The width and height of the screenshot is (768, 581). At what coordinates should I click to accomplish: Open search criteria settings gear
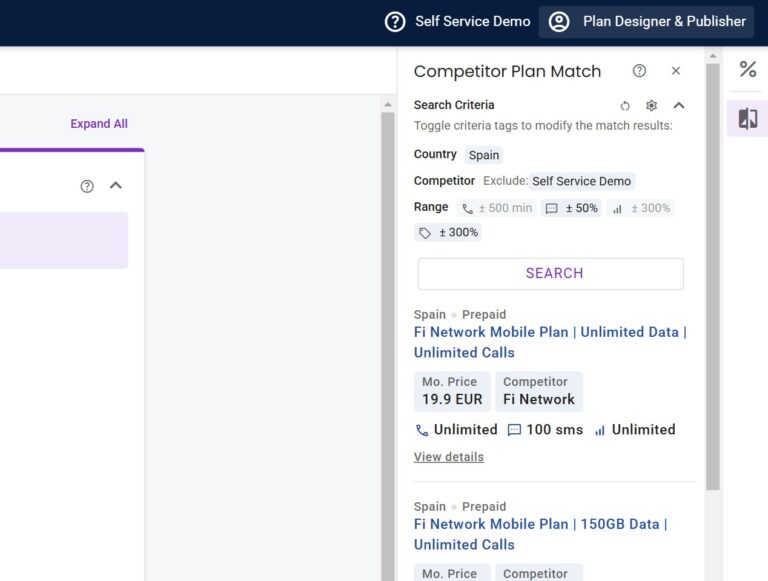click(651, 106)
